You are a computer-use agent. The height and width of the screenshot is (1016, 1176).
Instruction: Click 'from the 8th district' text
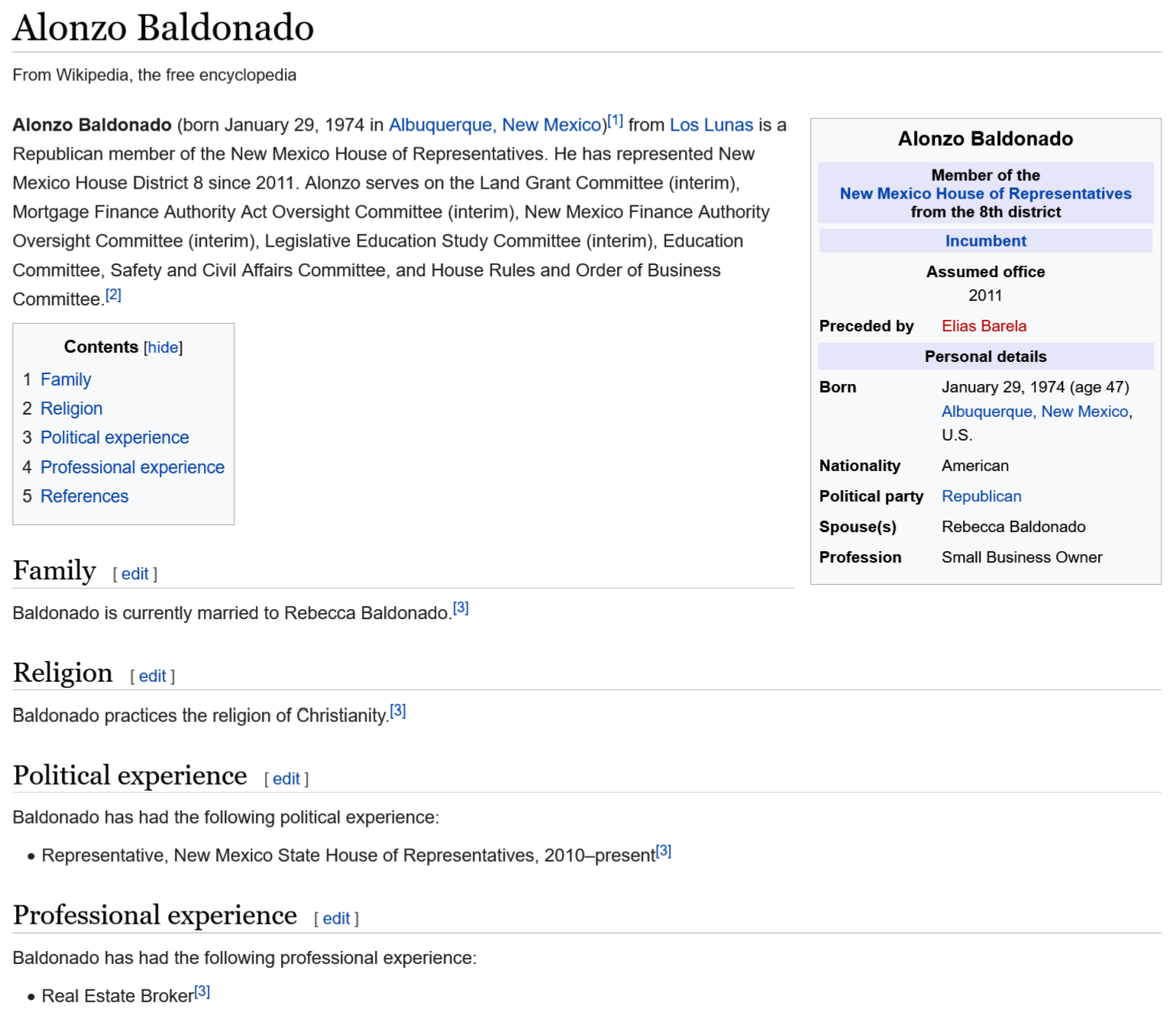pyautogui.click(x=986, y=212)
